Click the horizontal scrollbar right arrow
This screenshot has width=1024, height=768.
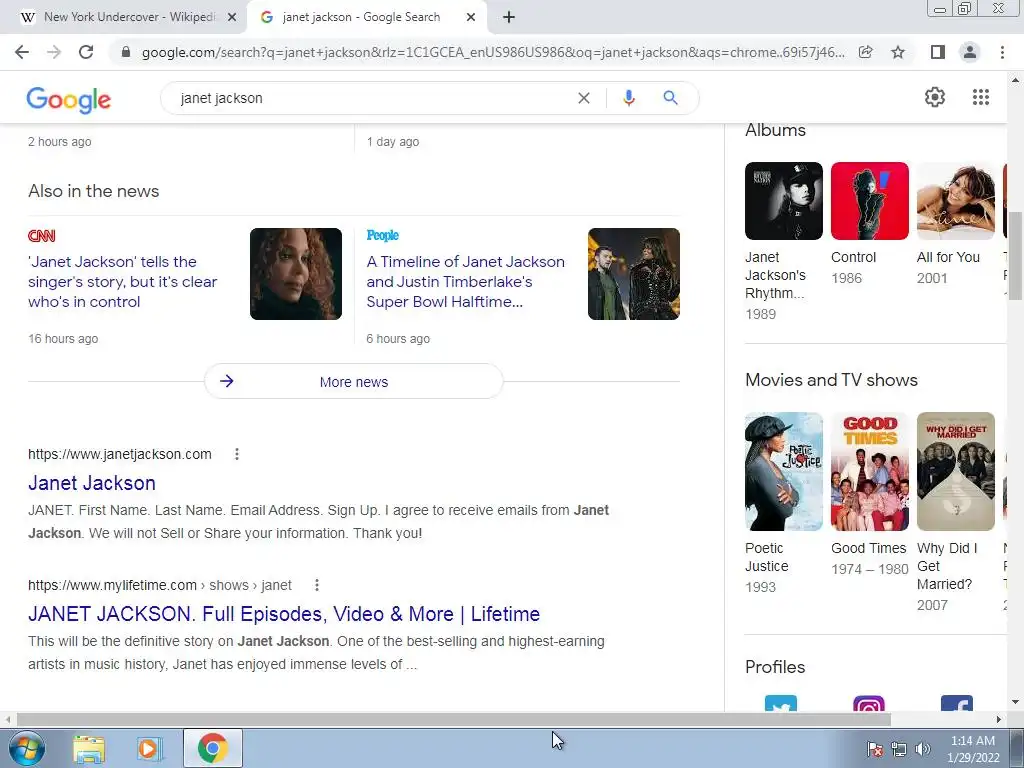tap(999, 720)
